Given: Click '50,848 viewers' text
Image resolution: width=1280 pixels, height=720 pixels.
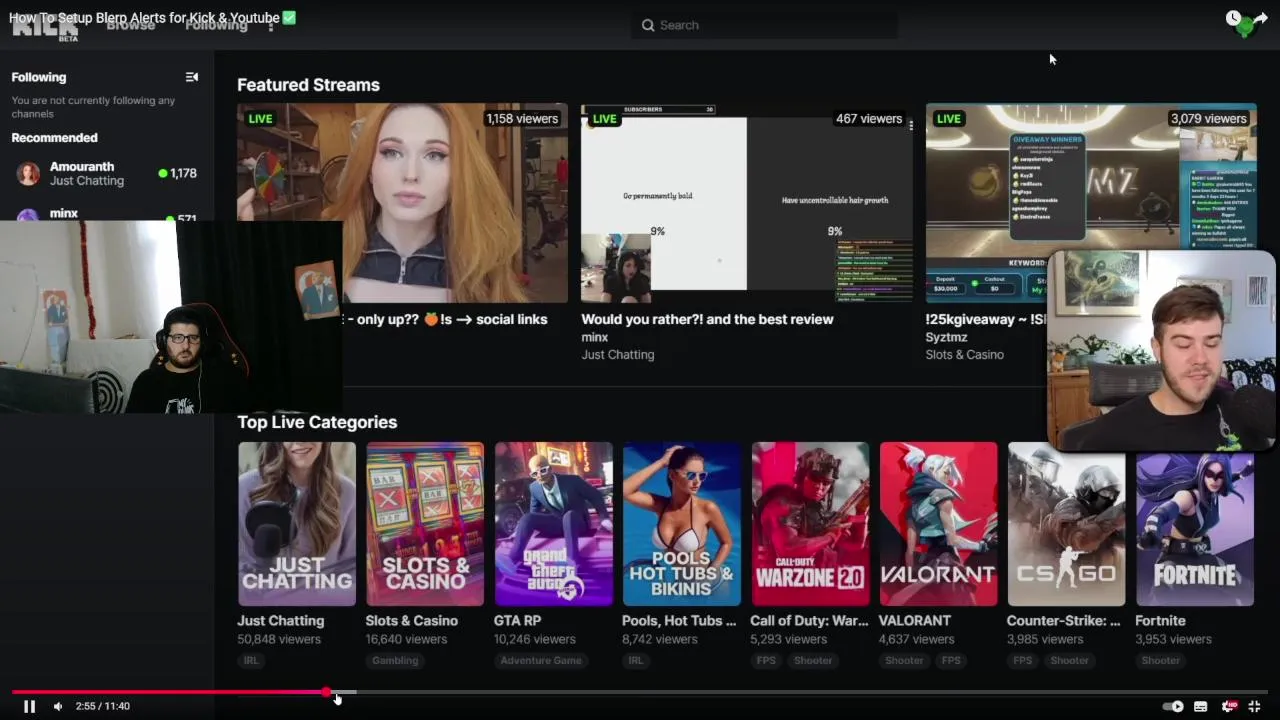Looking at the screenshot, I should point(279,639).
